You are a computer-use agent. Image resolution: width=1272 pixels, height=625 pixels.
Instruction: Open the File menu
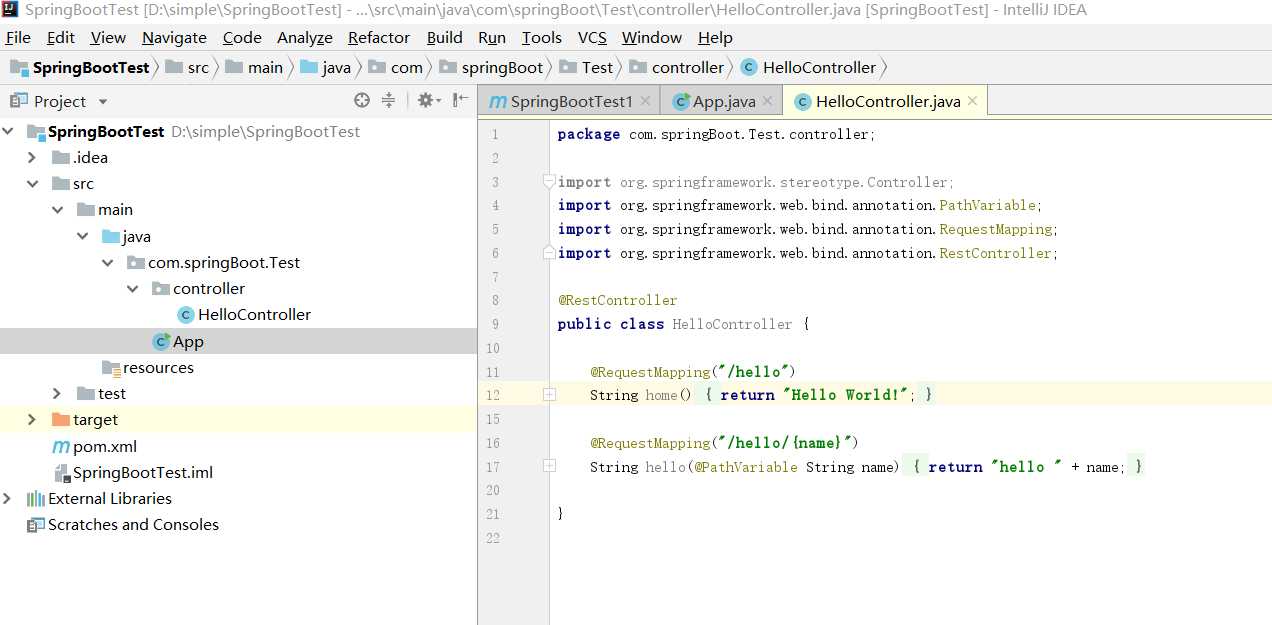coord(18,38)
